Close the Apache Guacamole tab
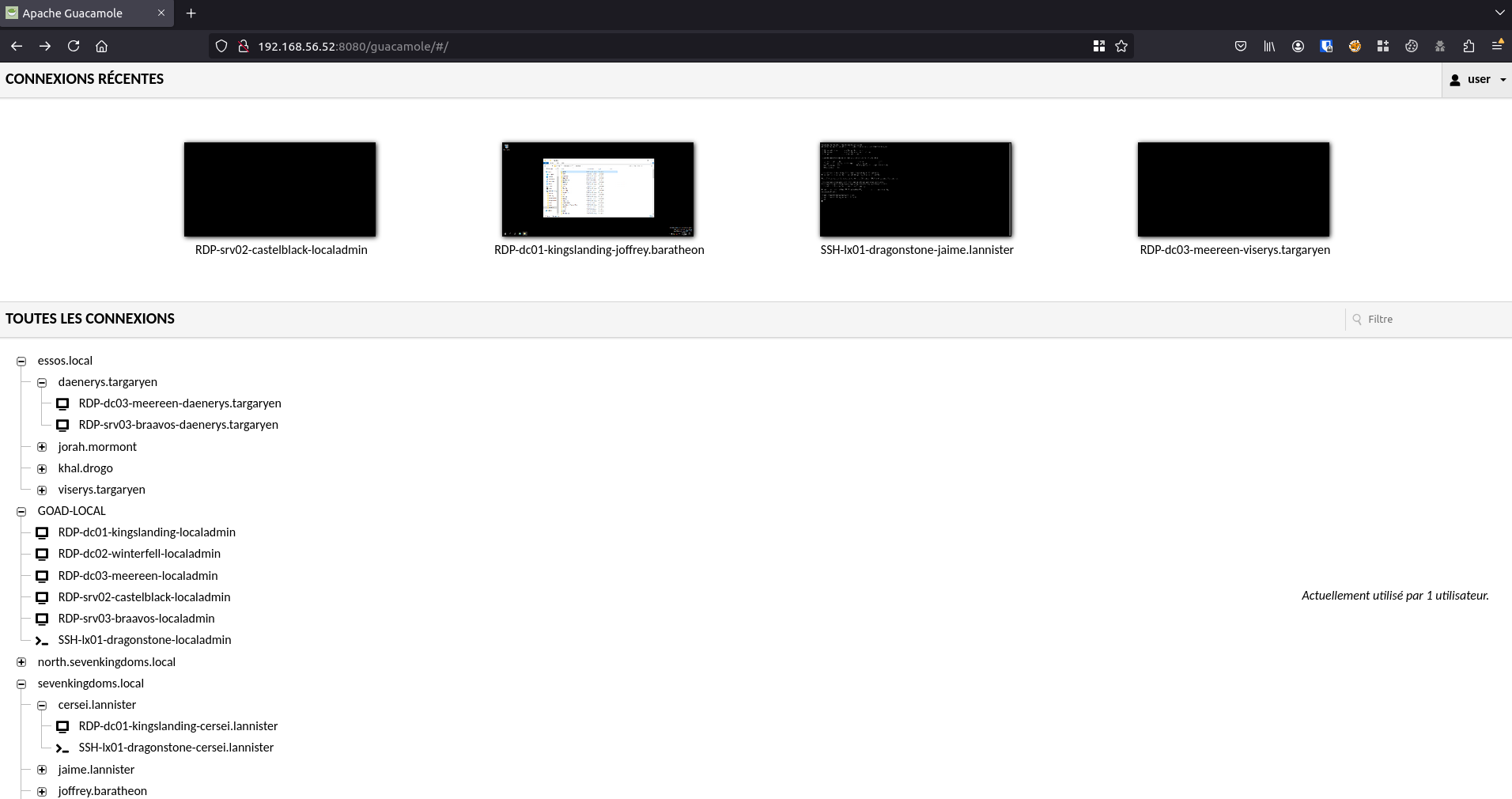This screenshot has width=1512, height=799. coord(161,13)
